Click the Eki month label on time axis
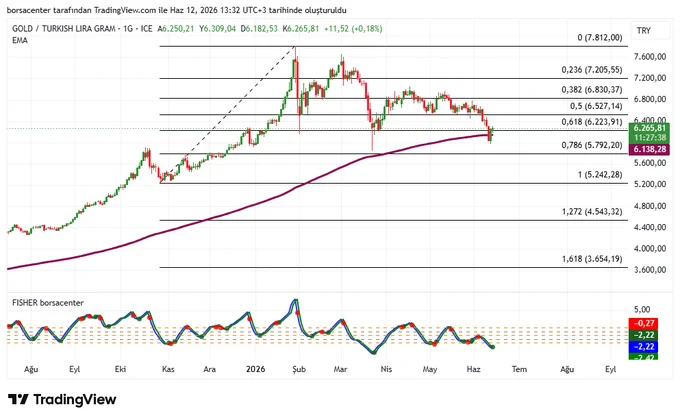The height and width of the screenshot is (420, 680). click(120, 369)
